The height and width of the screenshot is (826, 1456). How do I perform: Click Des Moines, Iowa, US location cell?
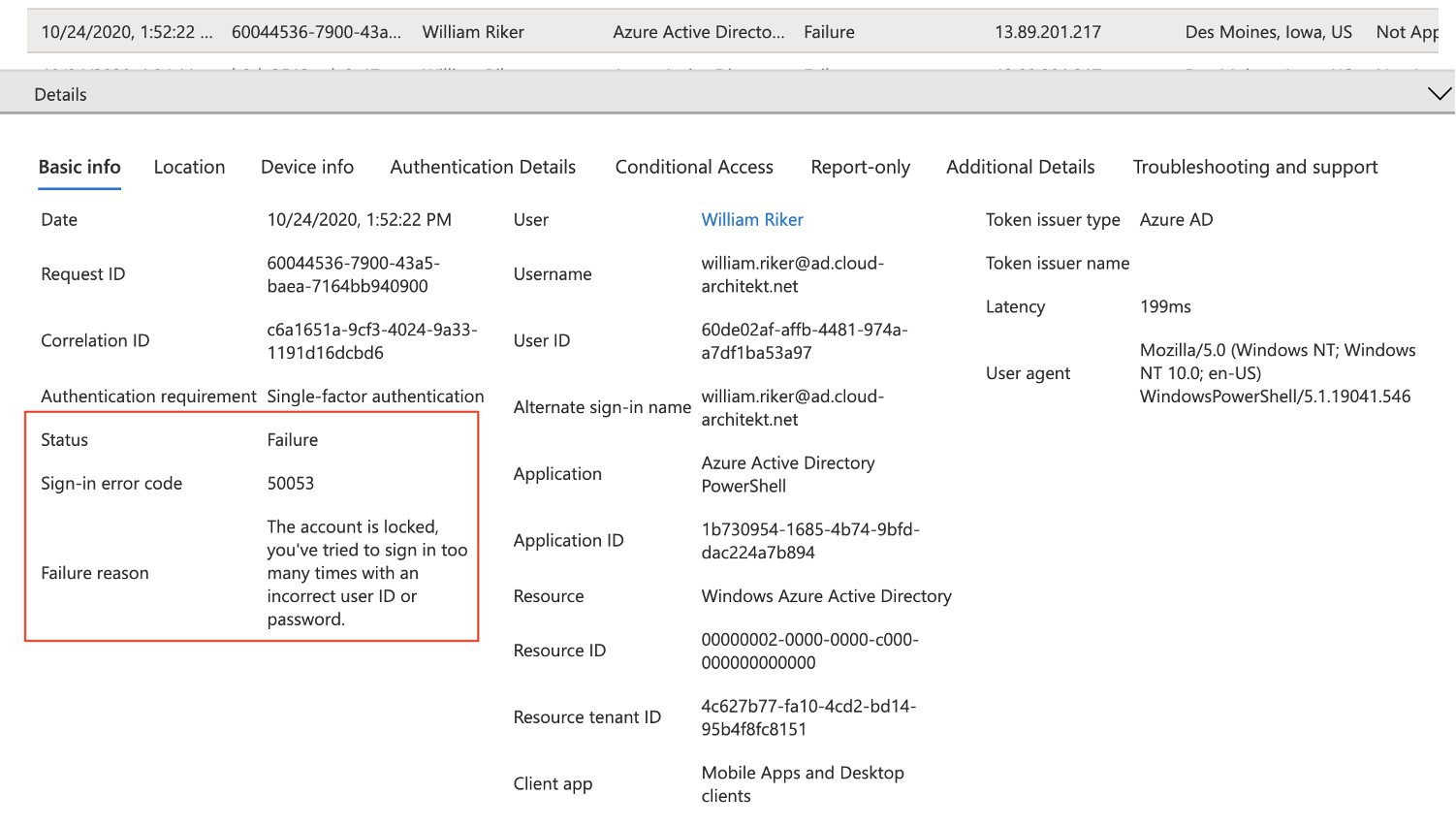tap(1269, 32)
